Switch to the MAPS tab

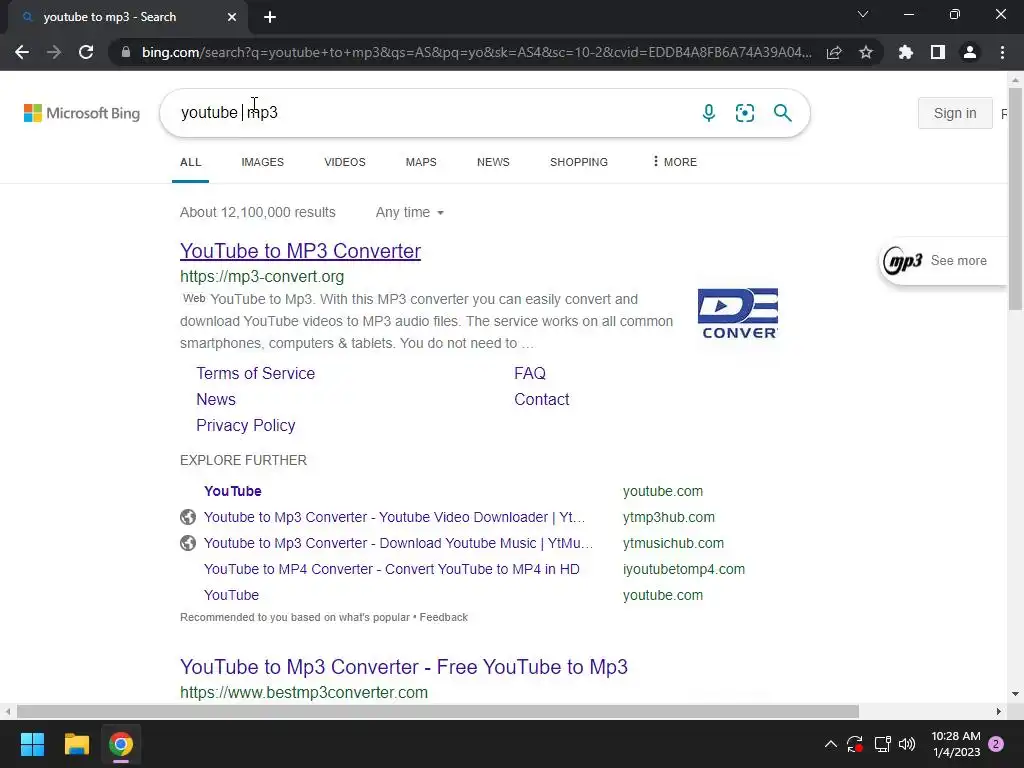tap(421, 162)
